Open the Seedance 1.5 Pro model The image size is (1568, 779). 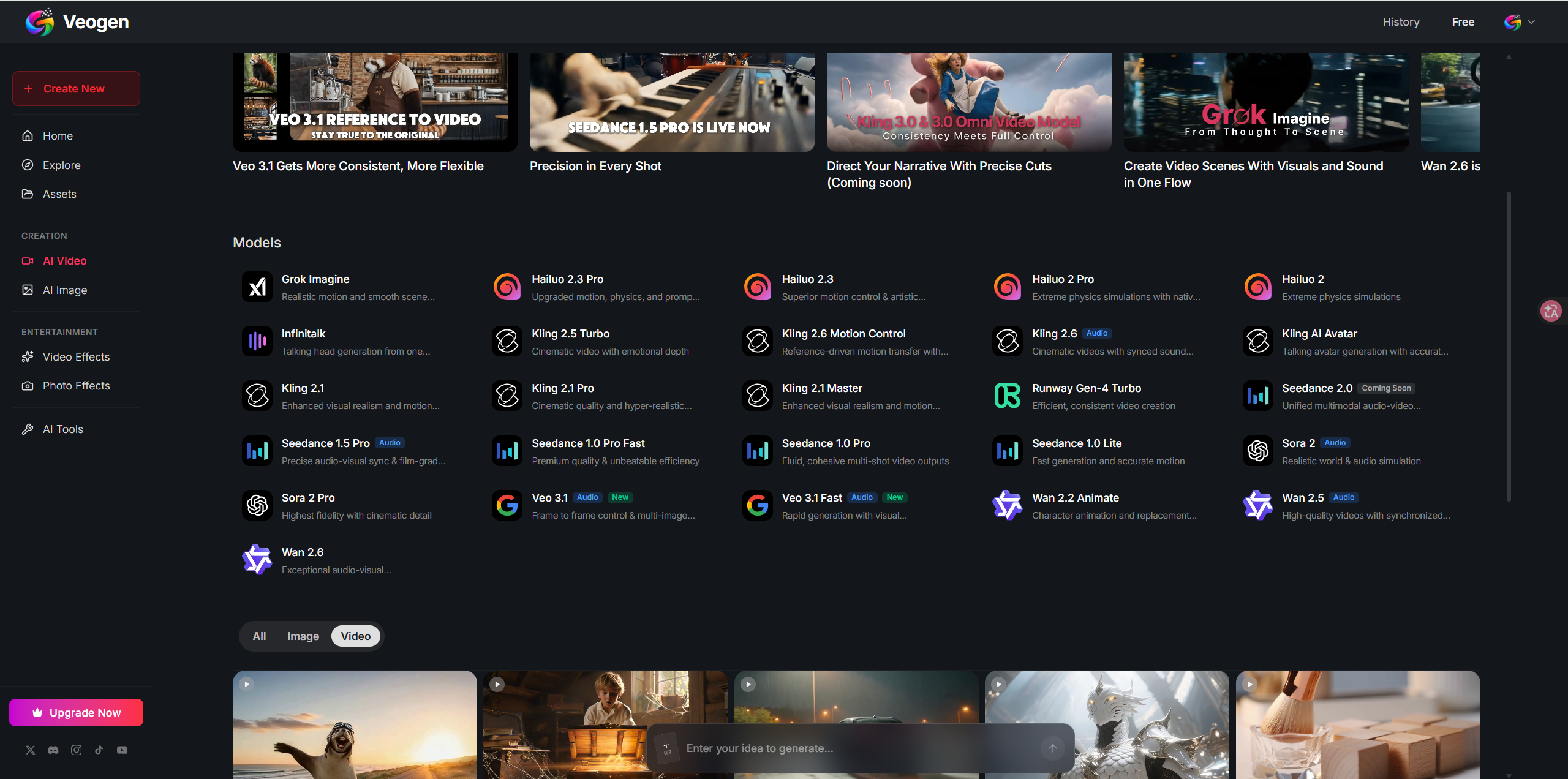click(325, 443)
